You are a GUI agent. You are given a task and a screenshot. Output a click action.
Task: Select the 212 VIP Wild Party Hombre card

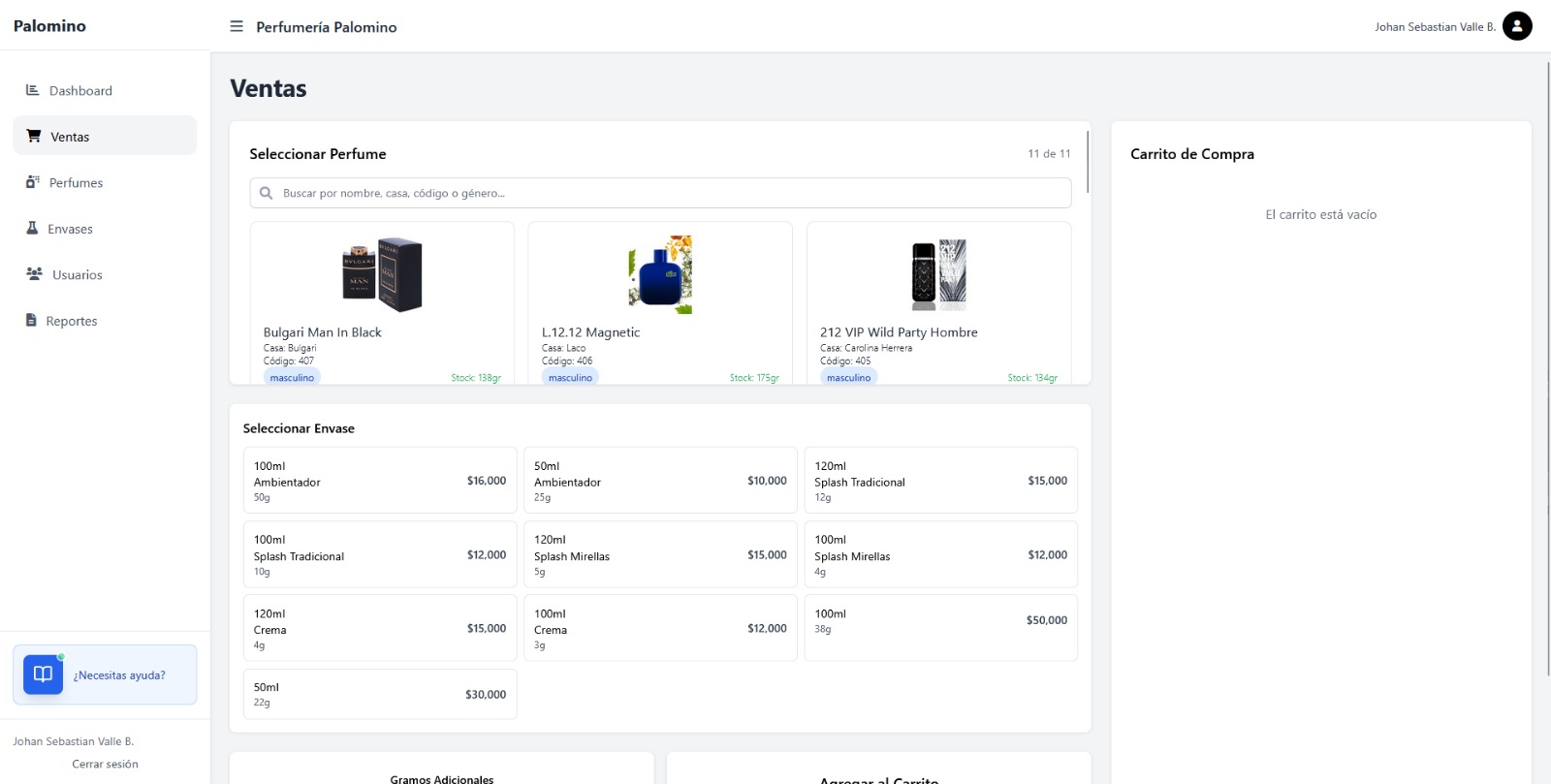coord(938,303)
